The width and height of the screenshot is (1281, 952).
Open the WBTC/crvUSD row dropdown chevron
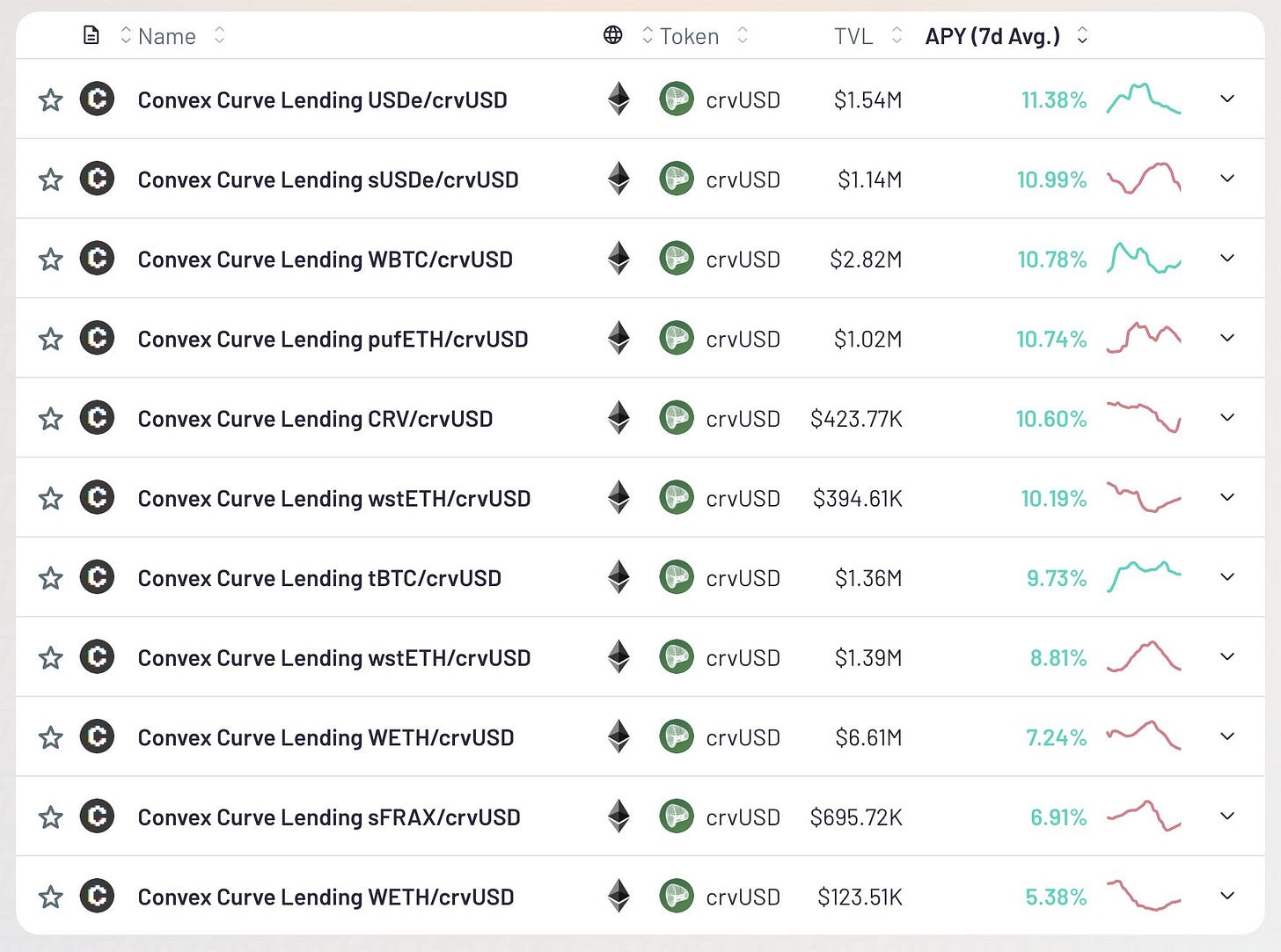[x=1227, y=258]
